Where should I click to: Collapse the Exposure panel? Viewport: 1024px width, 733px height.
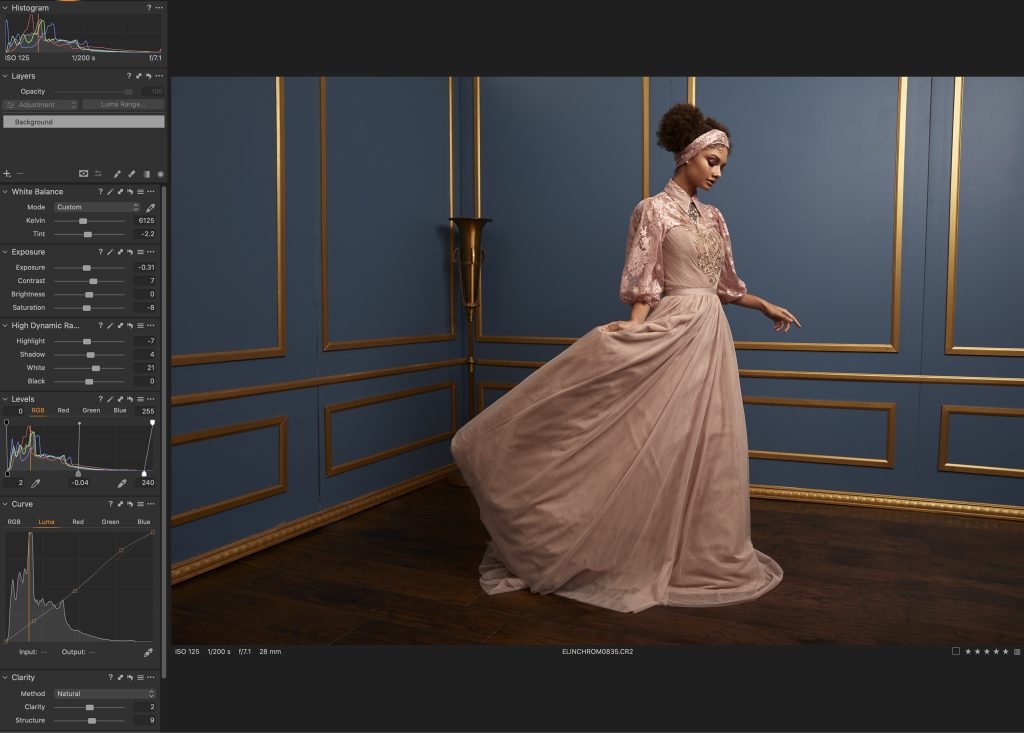click(x=5, y=252)
